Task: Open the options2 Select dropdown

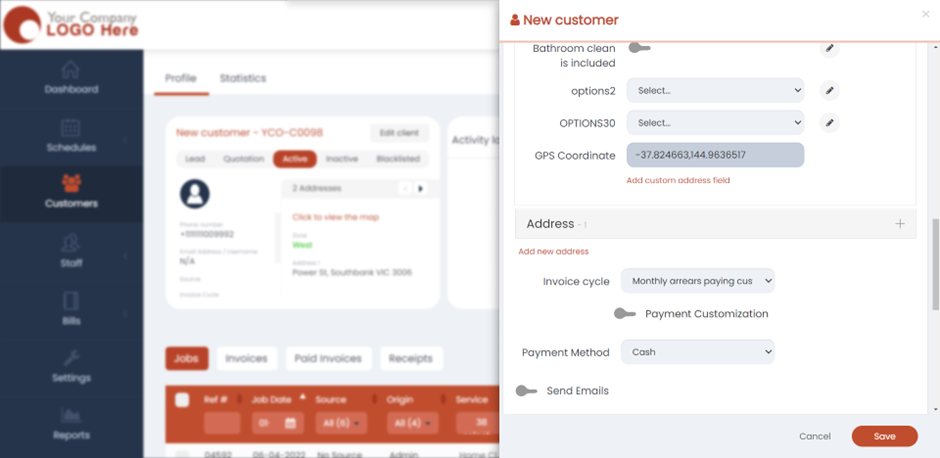Action: (x=715, y=91)
